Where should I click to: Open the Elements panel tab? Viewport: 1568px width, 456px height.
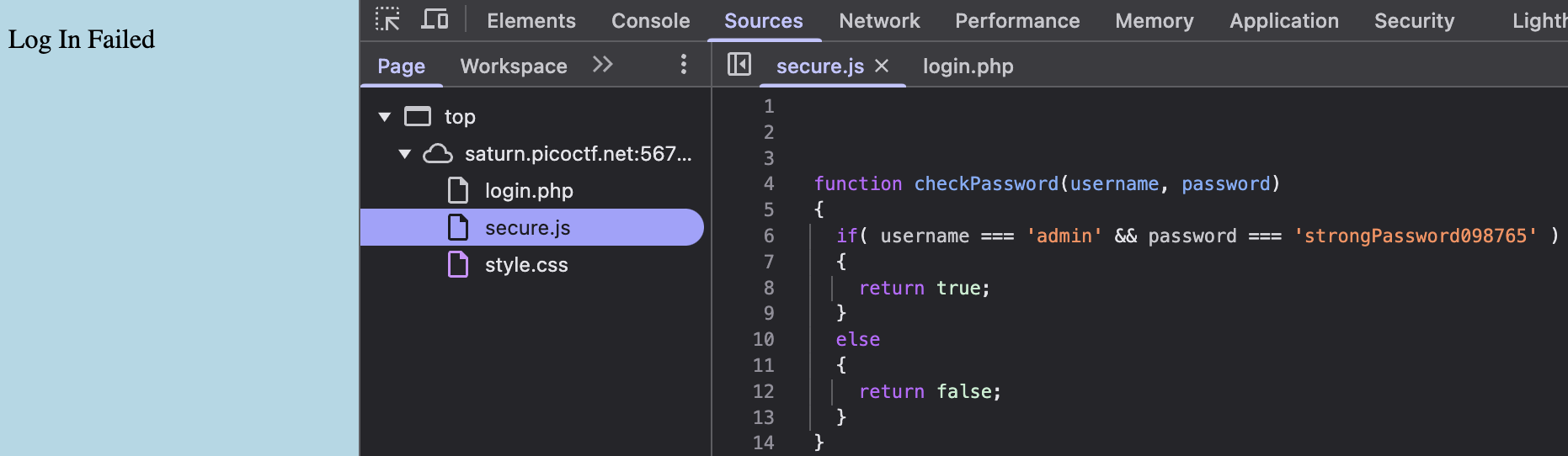click(531, 21)
